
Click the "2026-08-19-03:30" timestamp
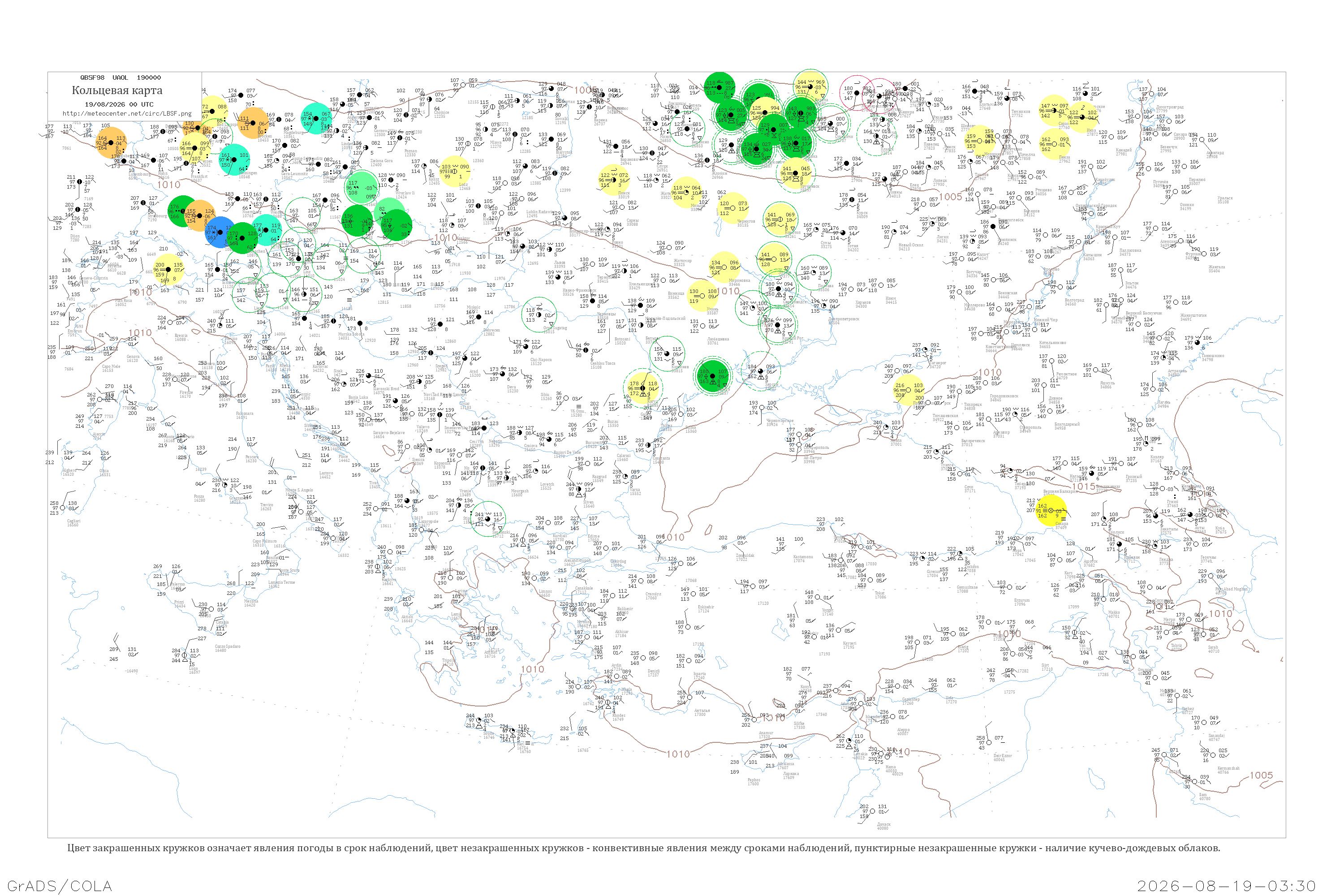[x=1226, y=886]
